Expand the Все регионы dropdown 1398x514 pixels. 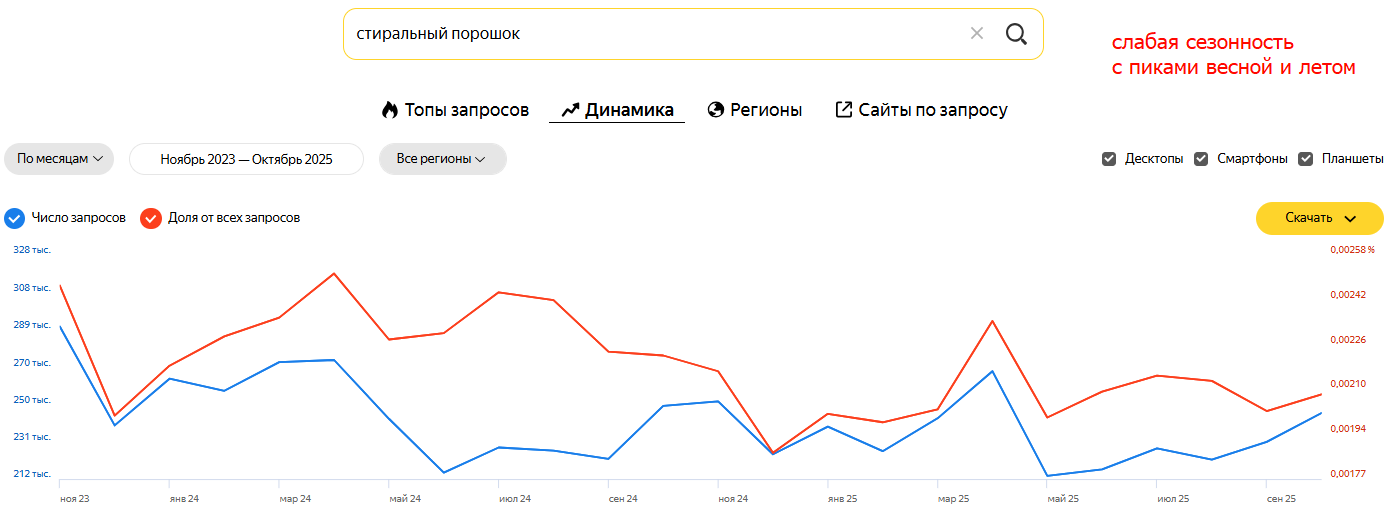[442, 159]
